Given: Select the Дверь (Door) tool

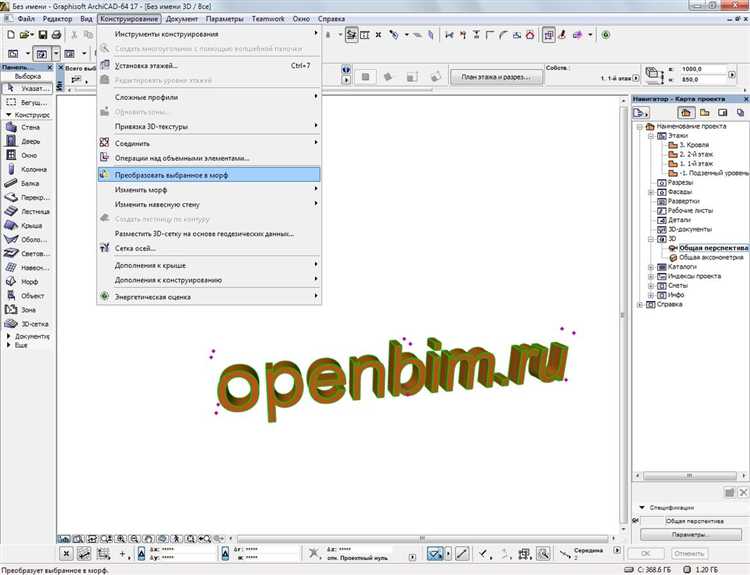Looking at the screenshot, I should tap(28, 141).
